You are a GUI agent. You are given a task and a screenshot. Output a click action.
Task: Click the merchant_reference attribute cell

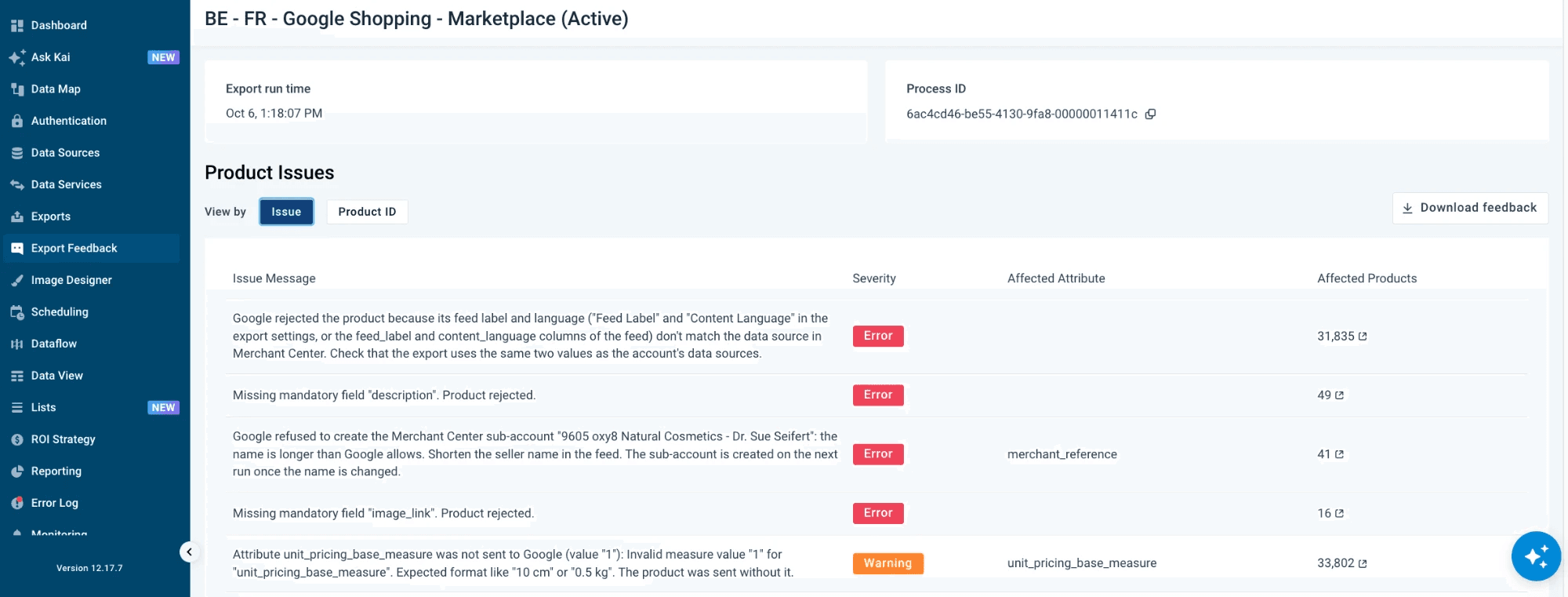coord(1062,454)
